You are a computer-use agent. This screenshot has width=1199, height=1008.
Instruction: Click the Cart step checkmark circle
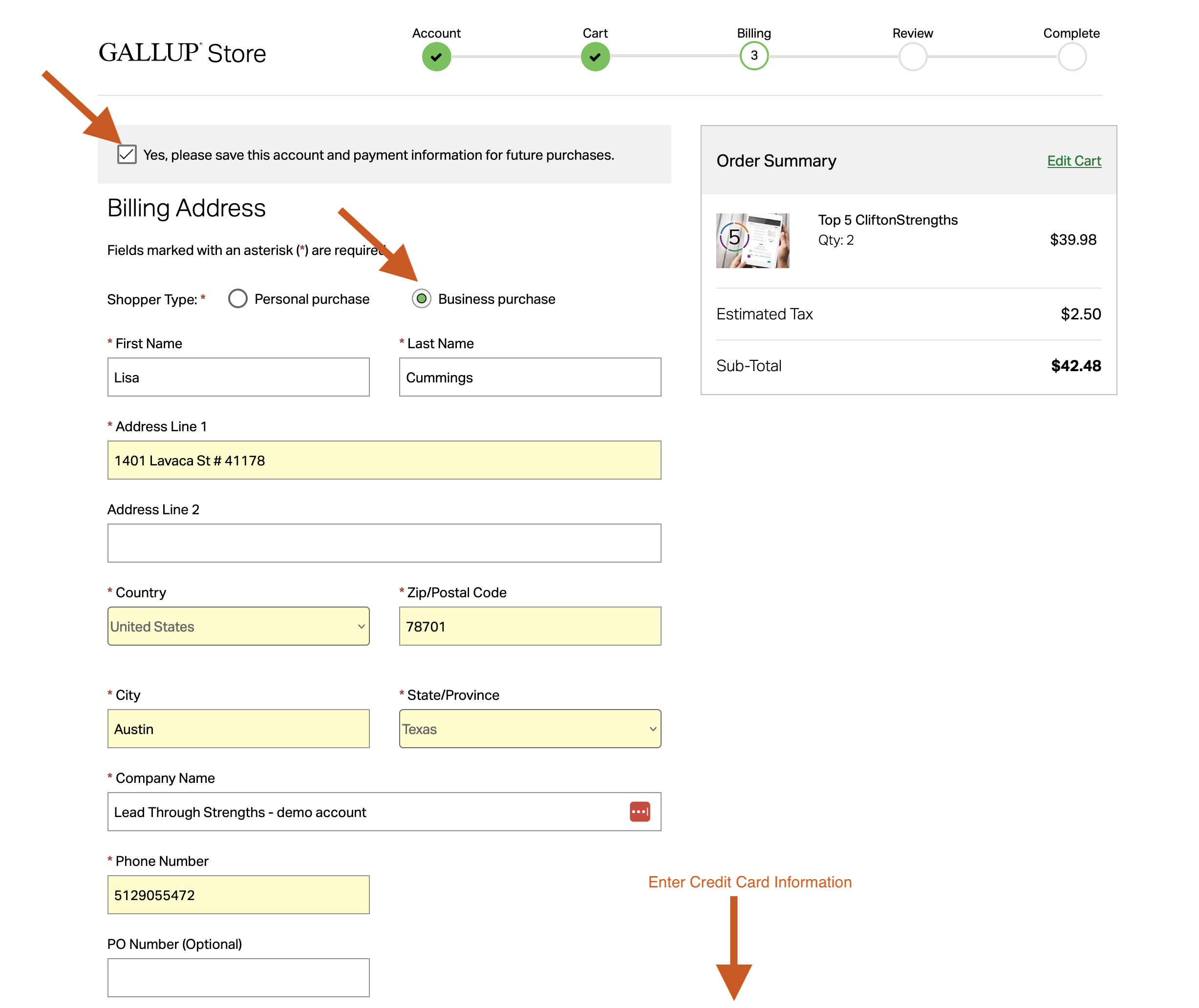pos(595,57)
